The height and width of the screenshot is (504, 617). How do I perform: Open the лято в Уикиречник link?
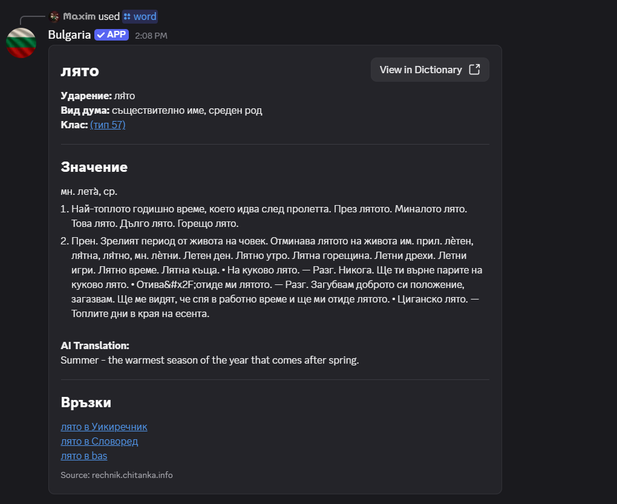coord(104,426)
